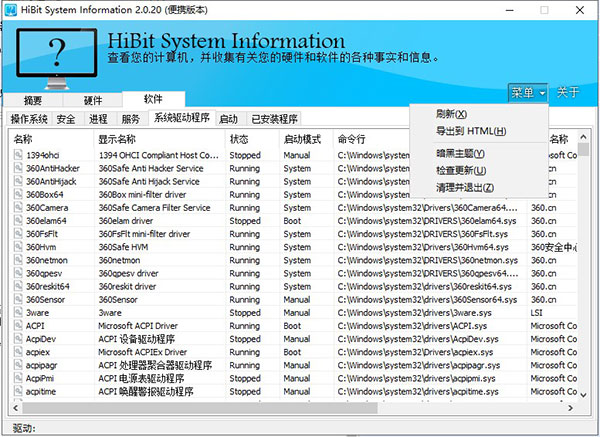Image resolution: width=600 pixels, height=437 pixels.
Task: Select '360Safe Camera Filter Service' cell
Action: 155,208
